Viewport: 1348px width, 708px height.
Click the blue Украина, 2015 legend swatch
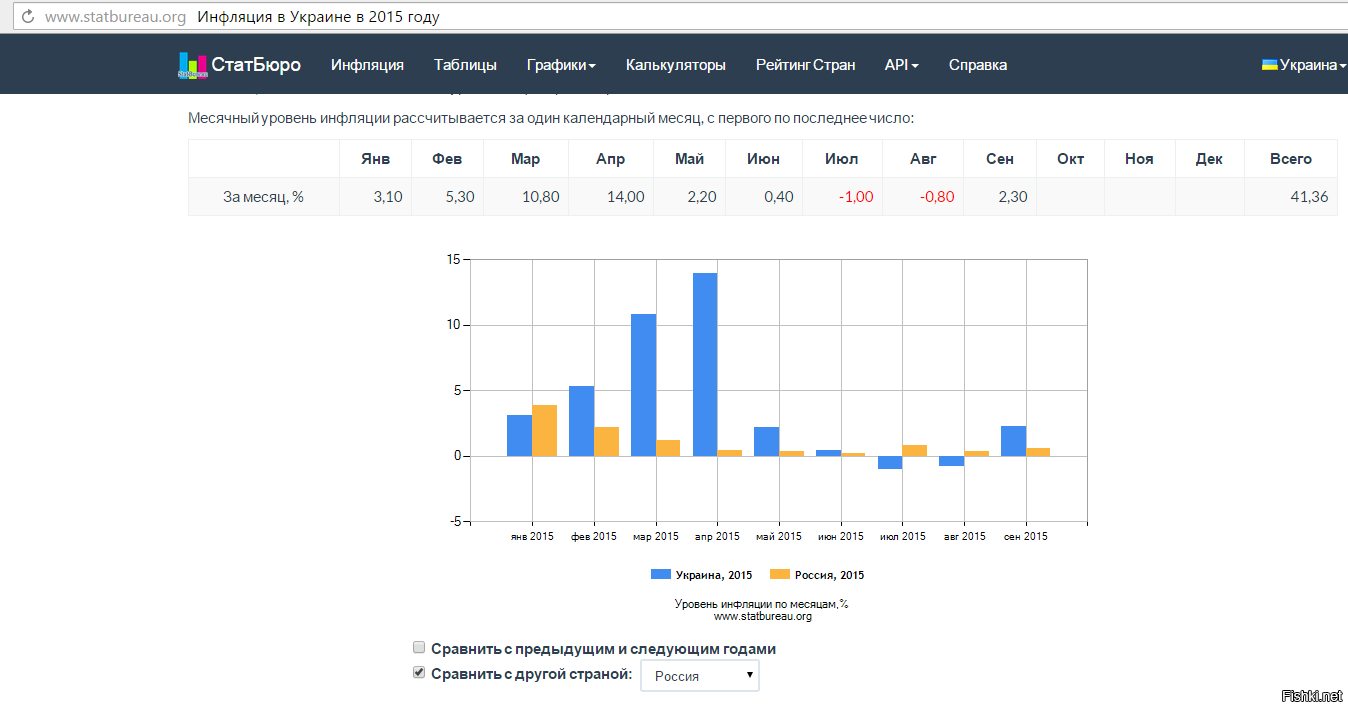click(x=661, y=574)
